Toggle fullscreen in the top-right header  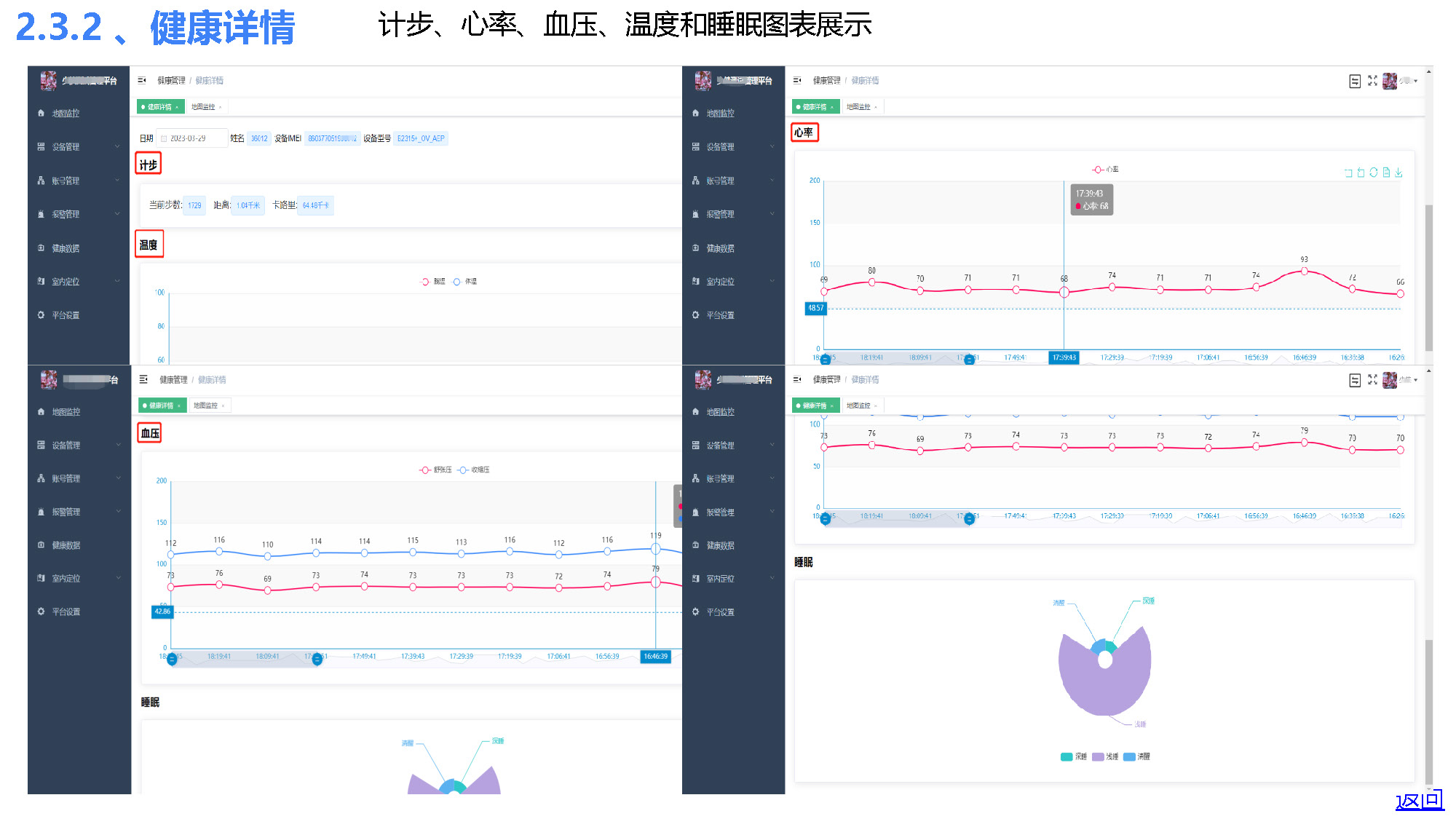point(1372,81)
